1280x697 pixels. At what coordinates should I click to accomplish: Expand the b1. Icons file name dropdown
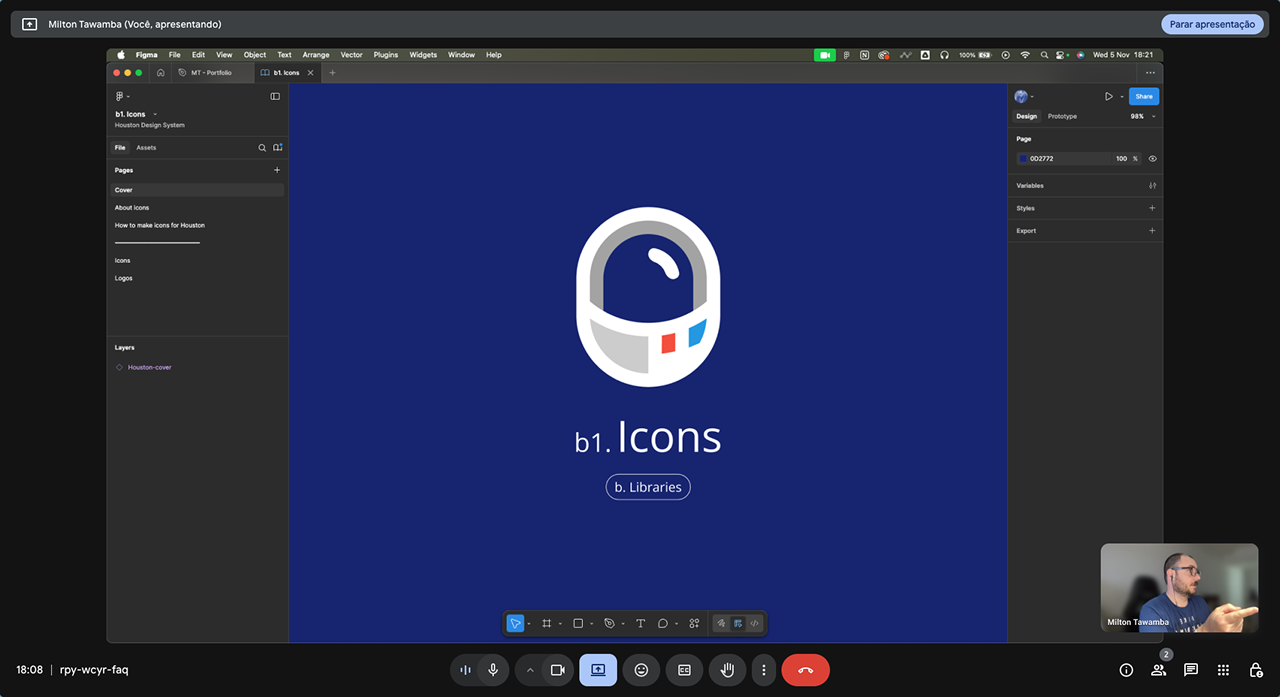[155, 114]
